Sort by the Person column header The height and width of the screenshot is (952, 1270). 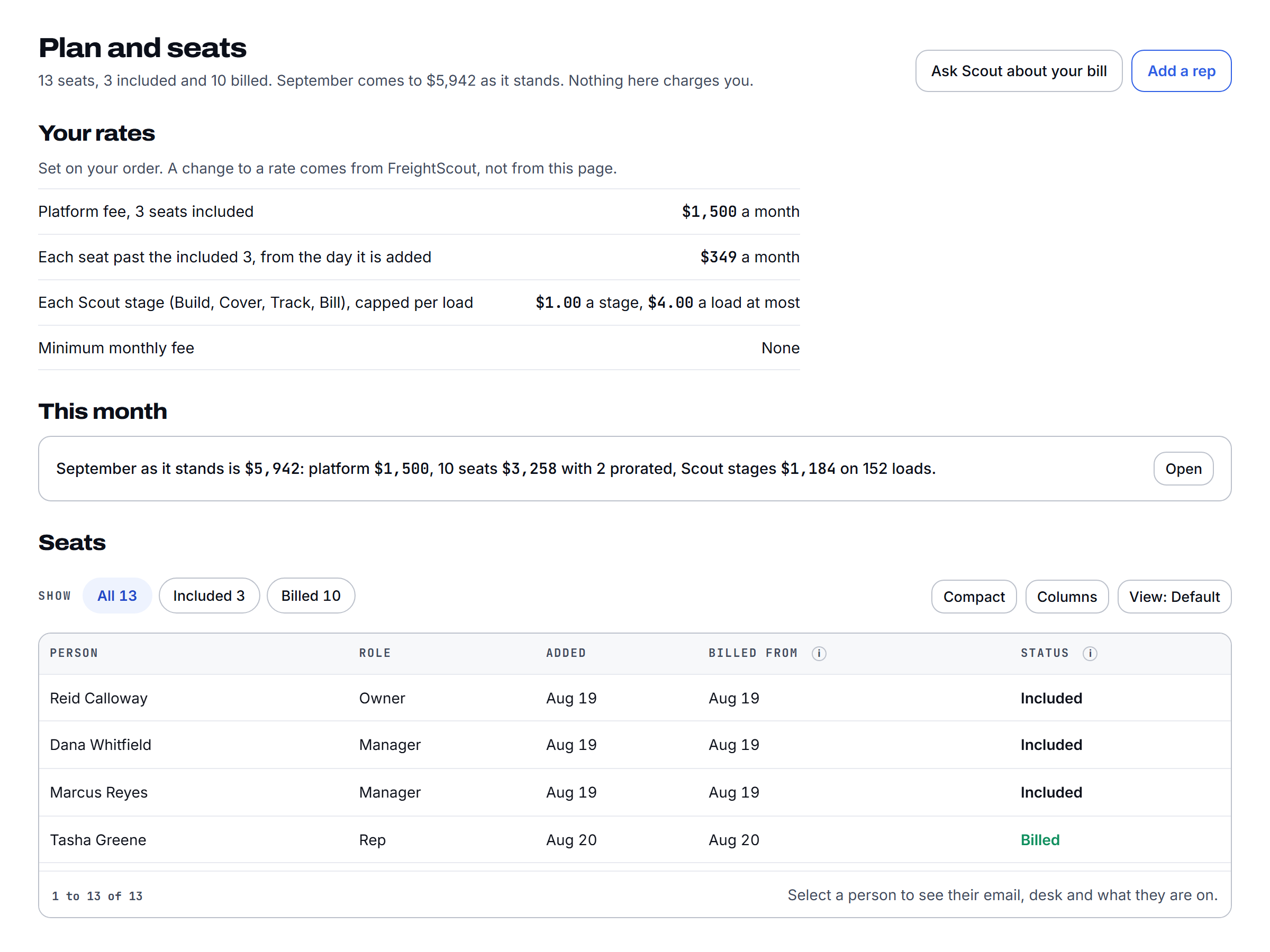(x=74, y=653)
